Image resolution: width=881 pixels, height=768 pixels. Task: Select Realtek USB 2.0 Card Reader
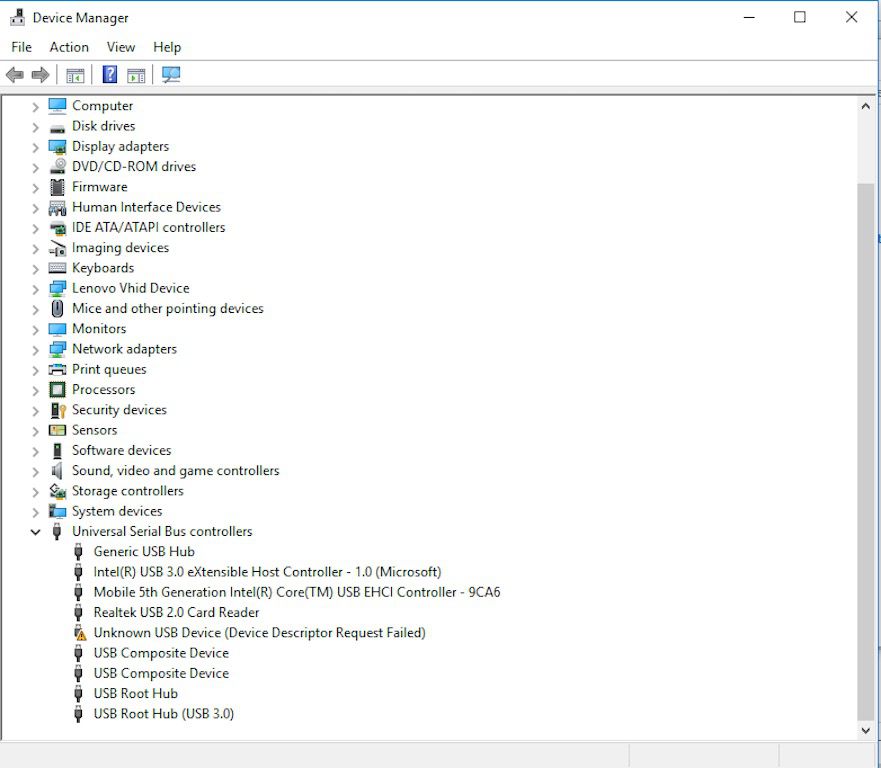[176, 612]
